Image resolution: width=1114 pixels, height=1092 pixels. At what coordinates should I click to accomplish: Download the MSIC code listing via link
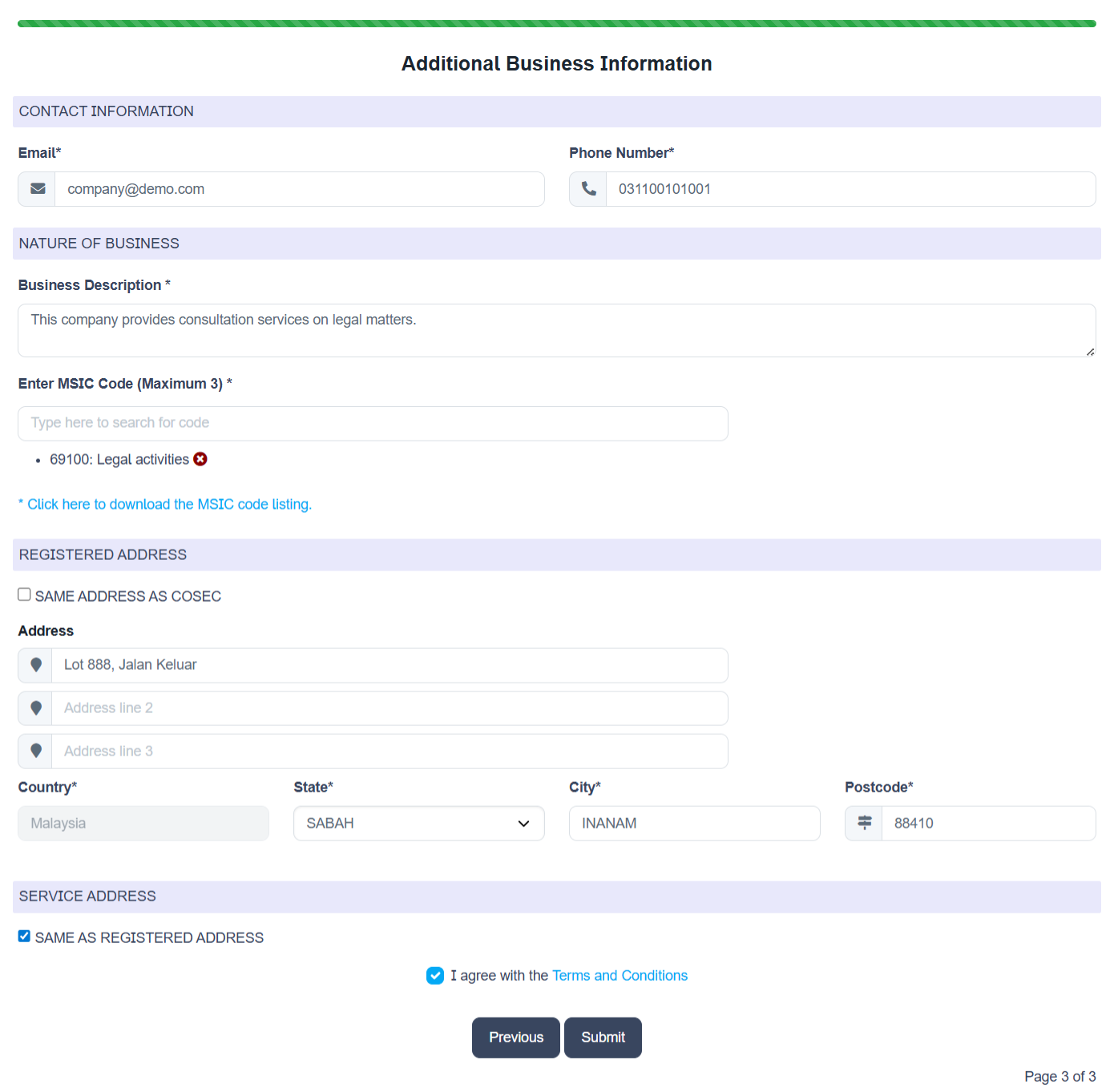tap(168, 504)
